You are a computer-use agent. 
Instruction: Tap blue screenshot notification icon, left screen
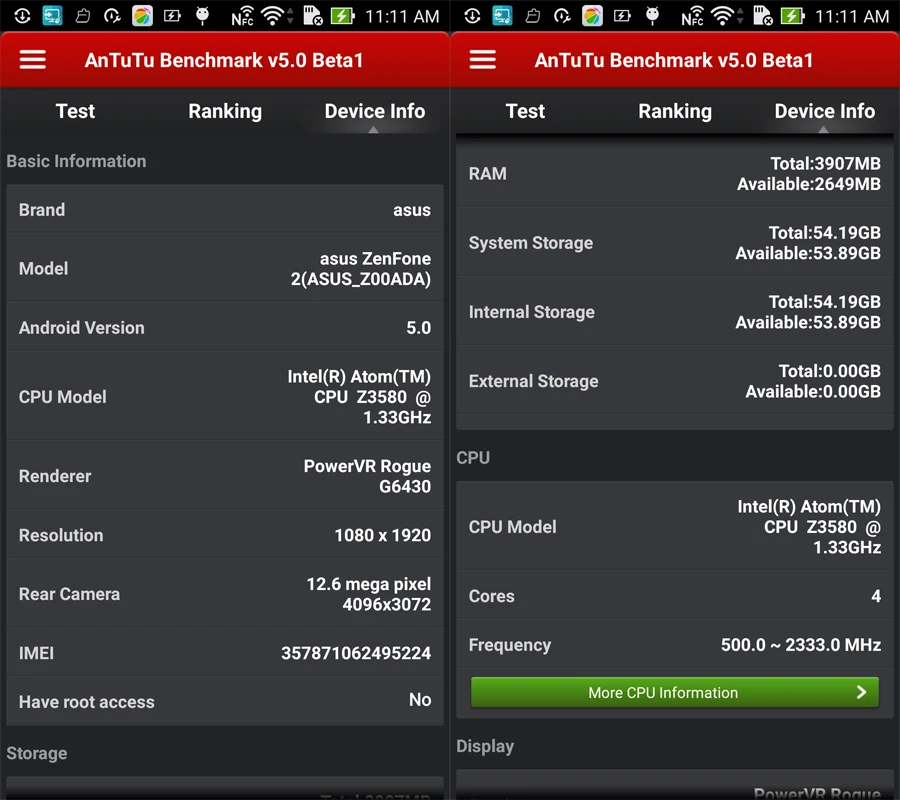pyautogui.click(x=52, y=16)
